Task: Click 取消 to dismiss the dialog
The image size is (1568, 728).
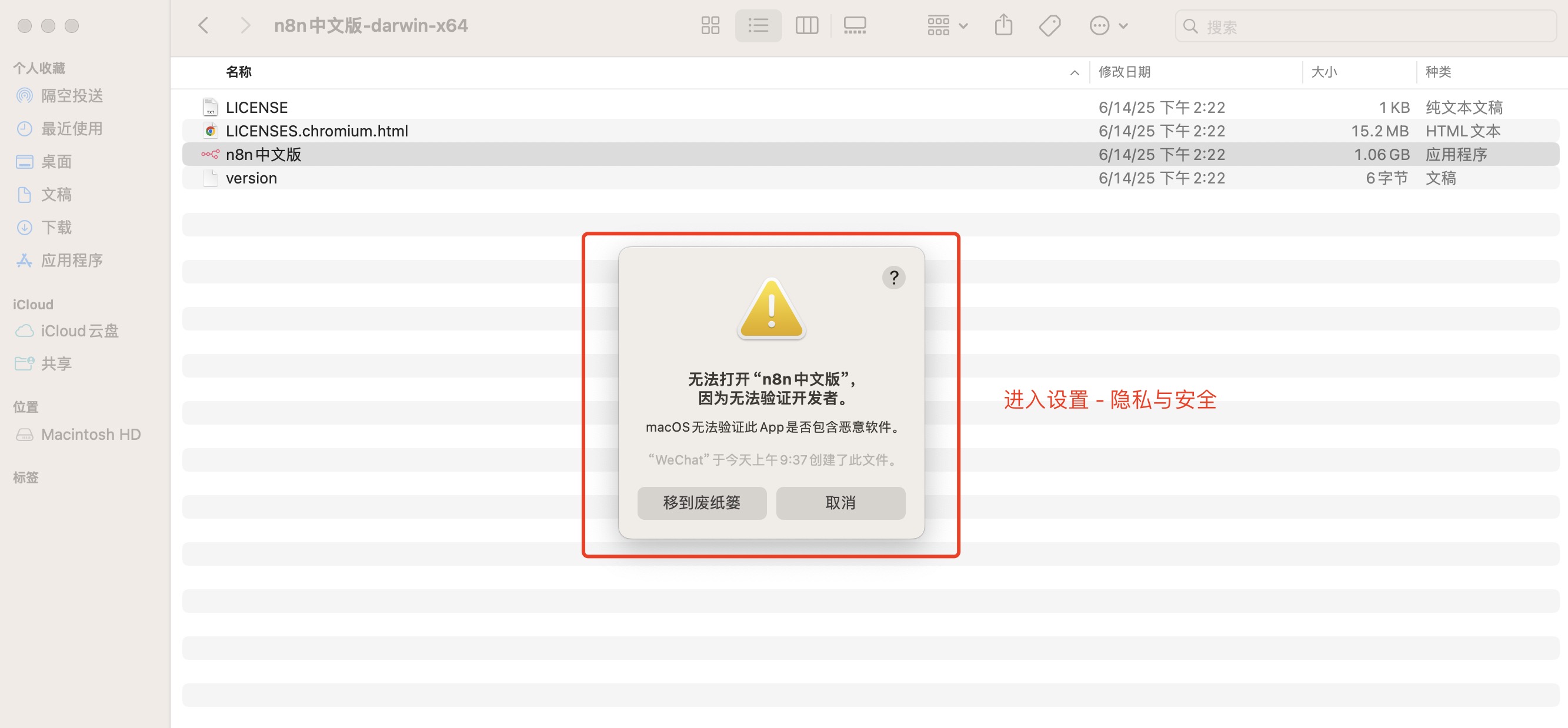Action: pyautogui.click(x=840, y=502)
